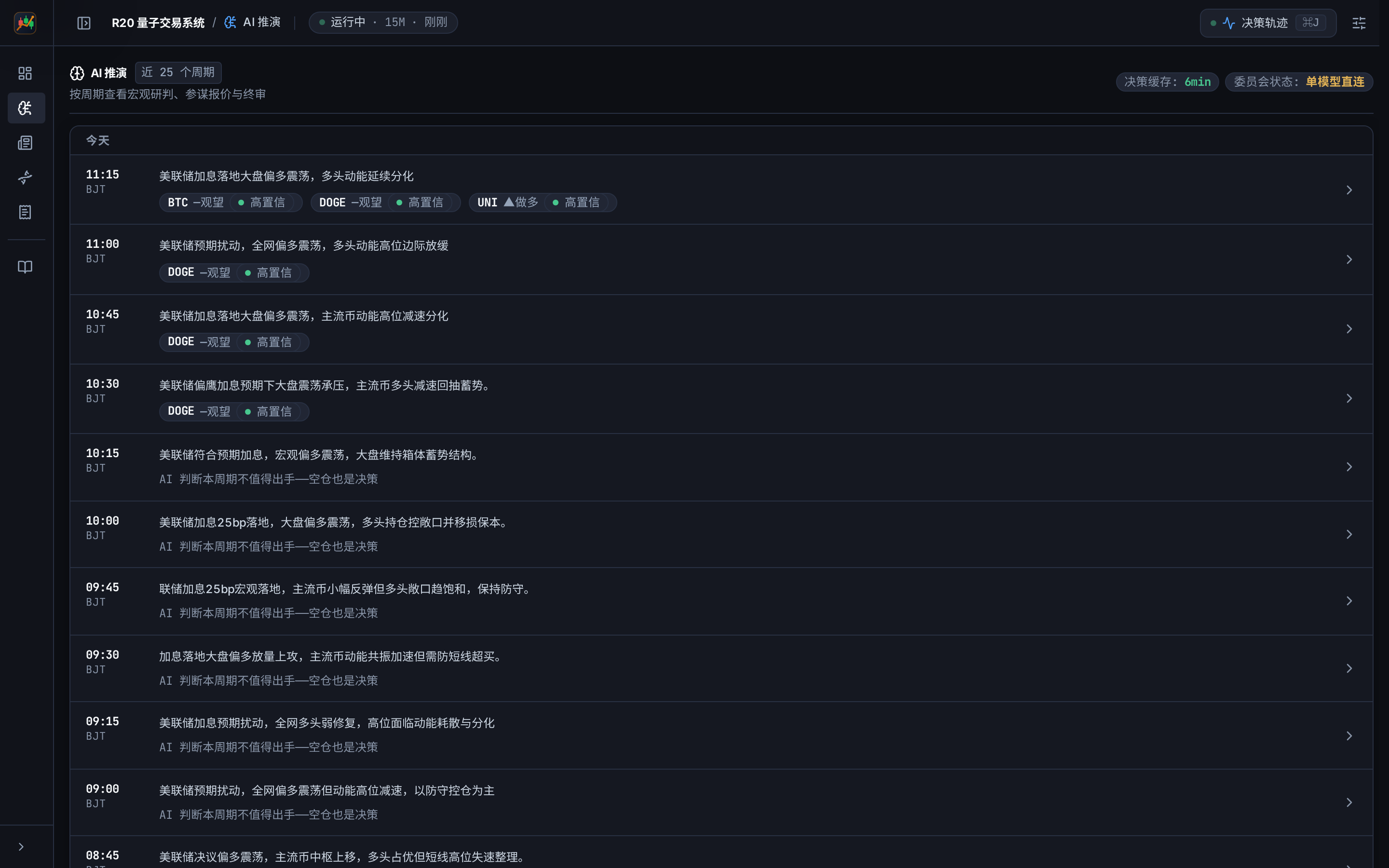Viewport: 1389px width, 868px height.
Task: Expand the 10:00 cycle row chevron
Action: [1349, 534]
